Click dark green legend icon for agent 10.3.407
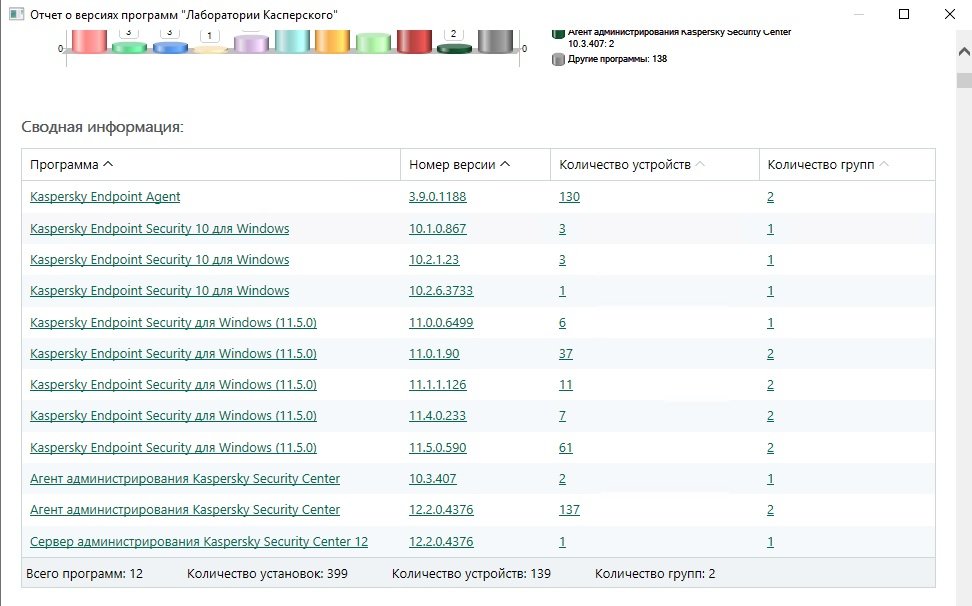Image resolution: width=972 pixels, height=606 pixels. pyautogui.click(x=558, y=33)
